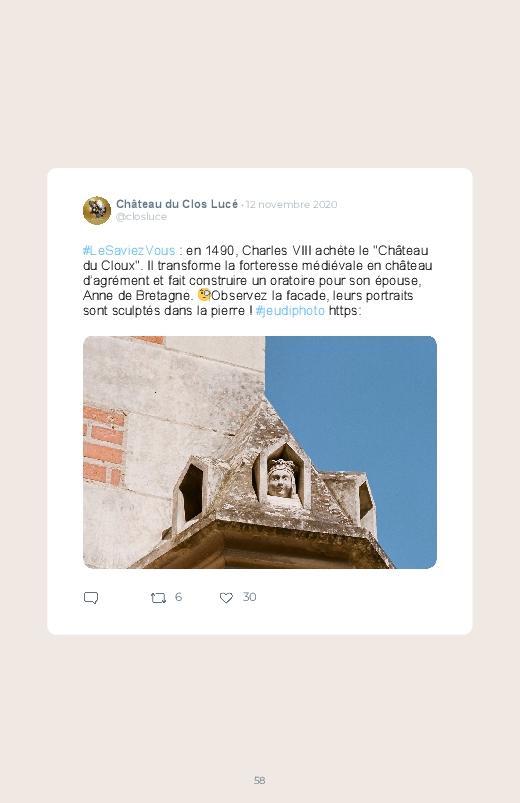Click the like count 30

coord(249,597)
